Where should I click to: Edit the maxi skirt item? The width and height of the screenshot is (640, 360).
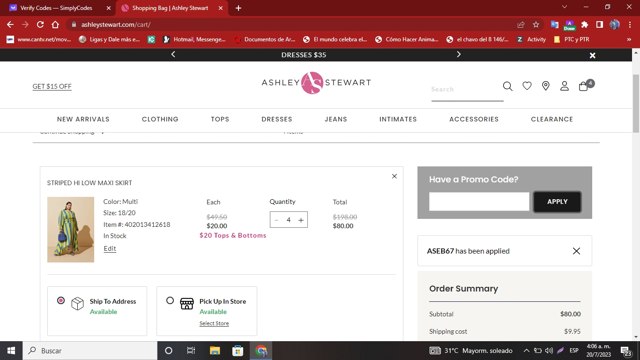pos(109,248)
